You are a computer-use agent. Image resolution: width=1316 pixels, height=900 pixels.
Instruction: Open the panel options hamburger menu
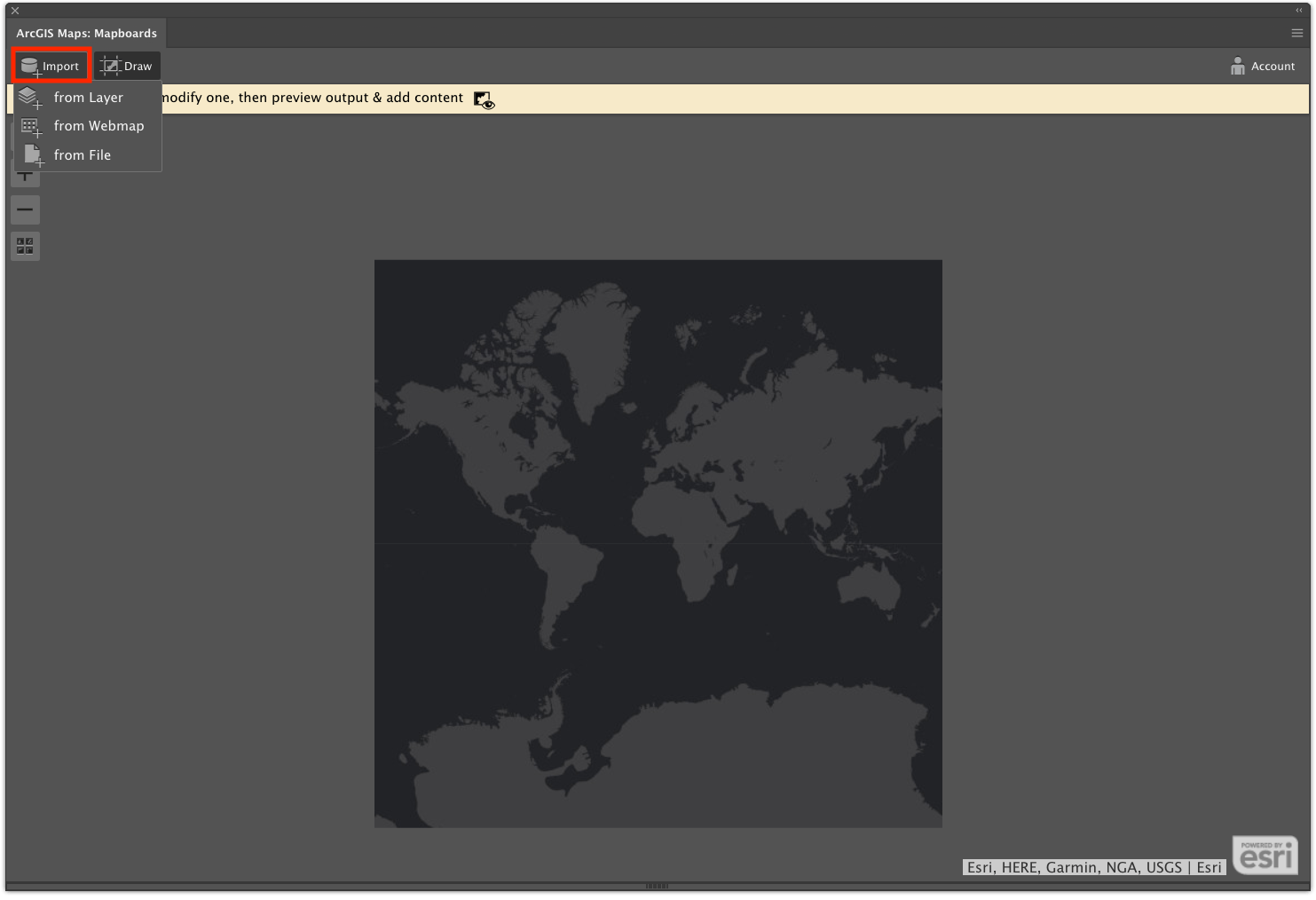(1296, 33)
